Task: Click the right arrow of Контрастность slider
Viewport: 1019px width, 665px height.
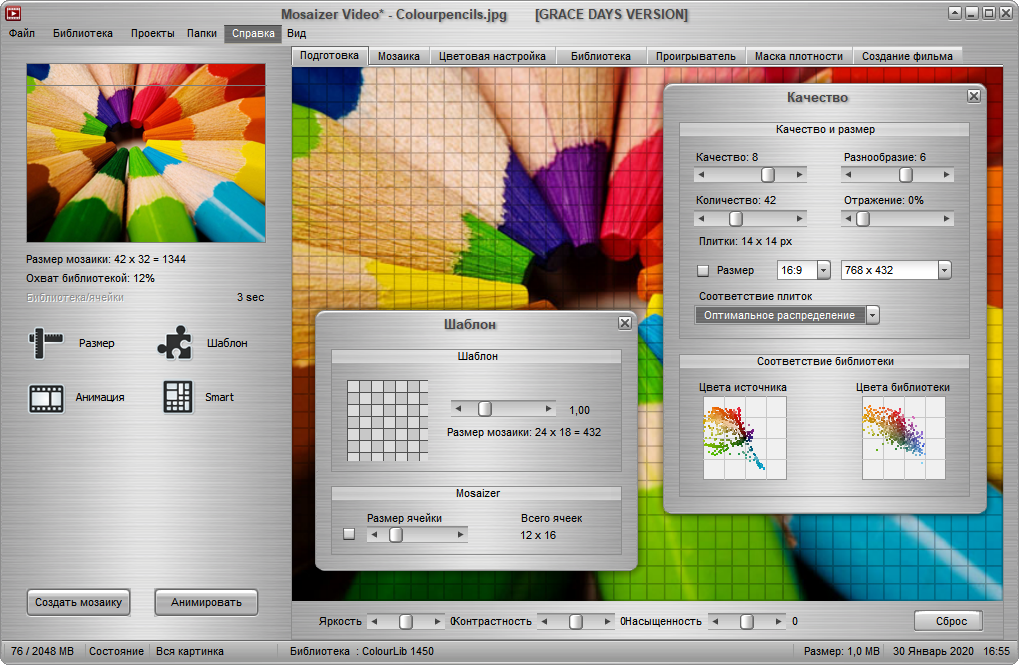Action: (608, 621)
